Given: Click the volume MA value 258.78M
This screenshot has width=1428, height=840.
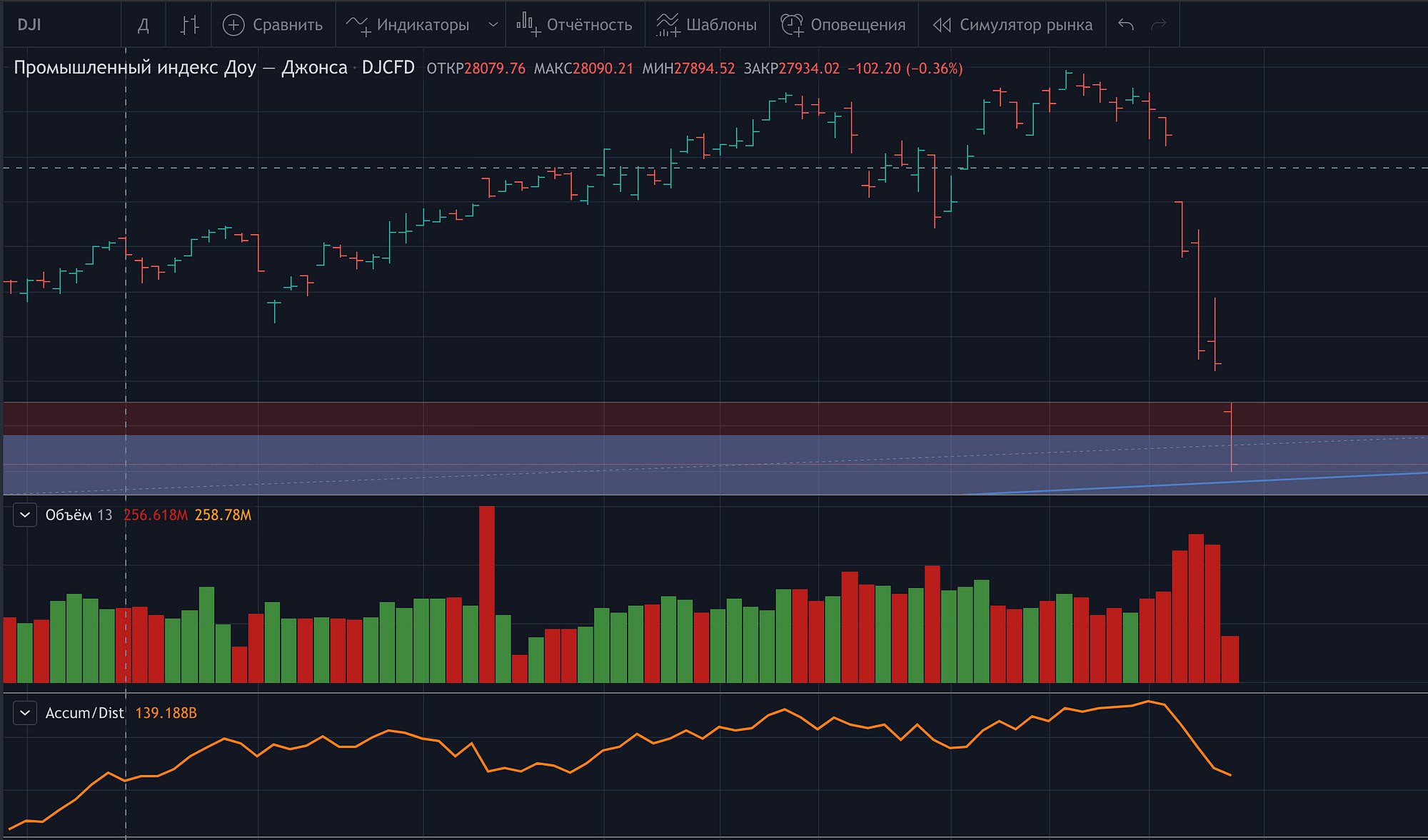Looking at the screenshot, I should [x=223, y=515].
